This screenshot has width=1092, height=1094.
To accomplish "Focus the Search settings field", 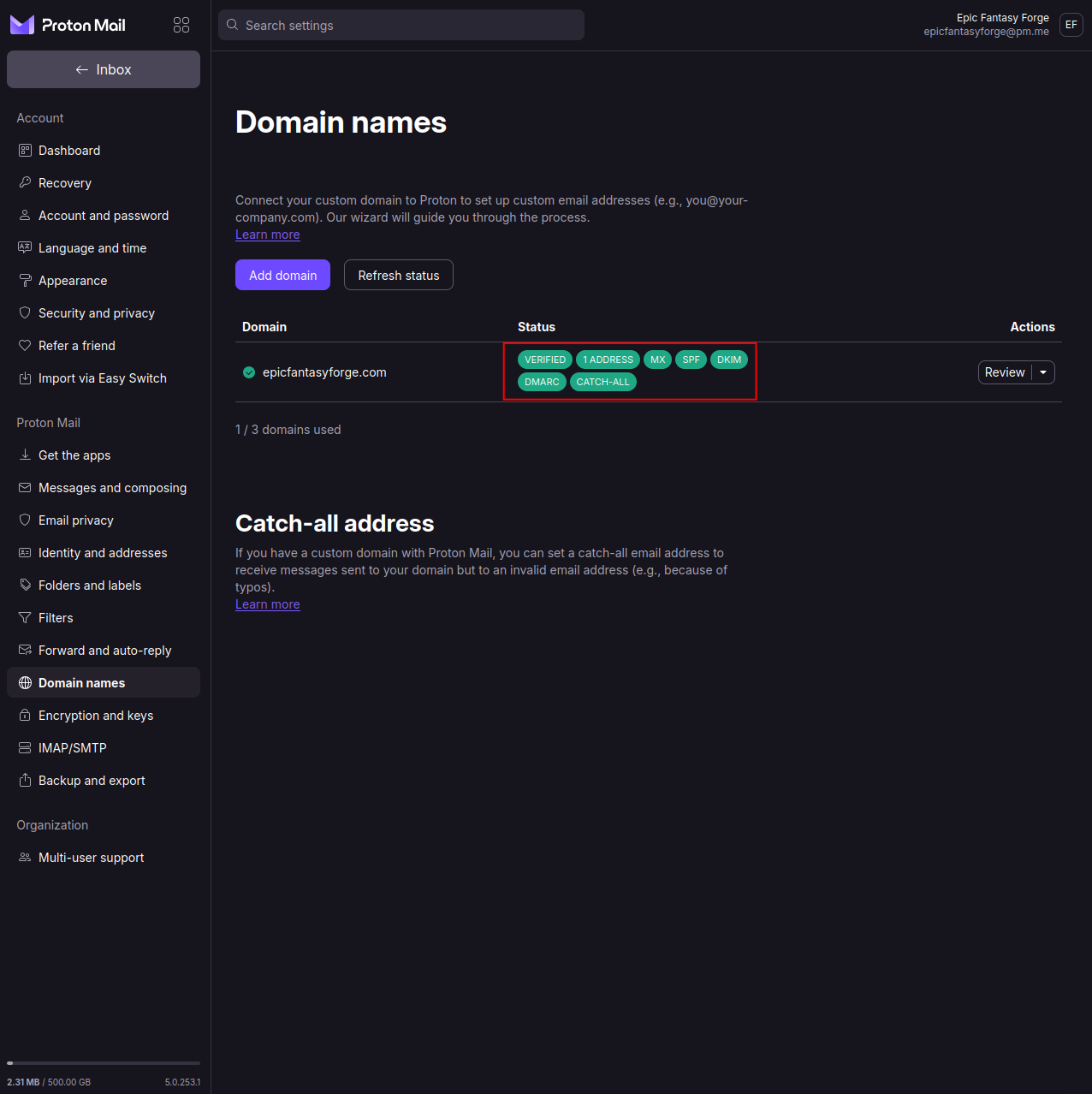I will point(401,25).
